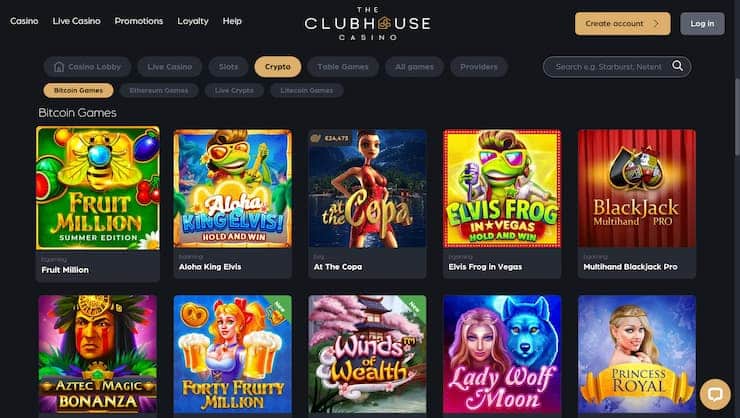The height and width of the screenshot is (418, 740).
Task: Open the live chat bubble icon
Action: (715, 394)
